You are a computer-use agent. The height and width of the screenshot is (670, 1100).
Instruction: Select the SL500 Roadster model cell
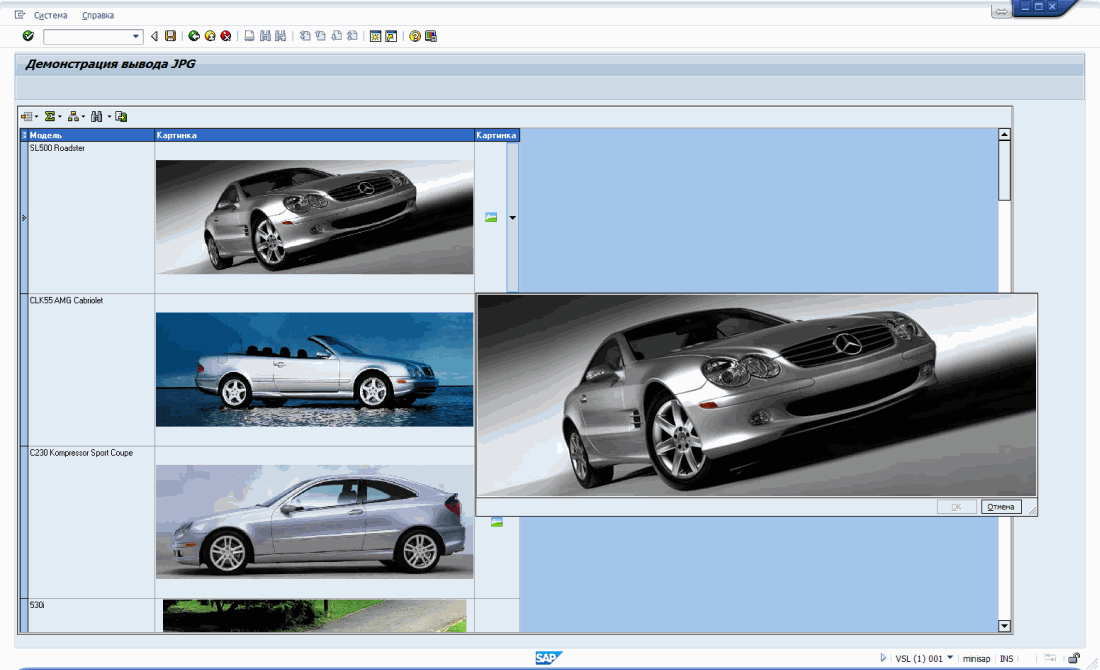[x=91, y=217]
